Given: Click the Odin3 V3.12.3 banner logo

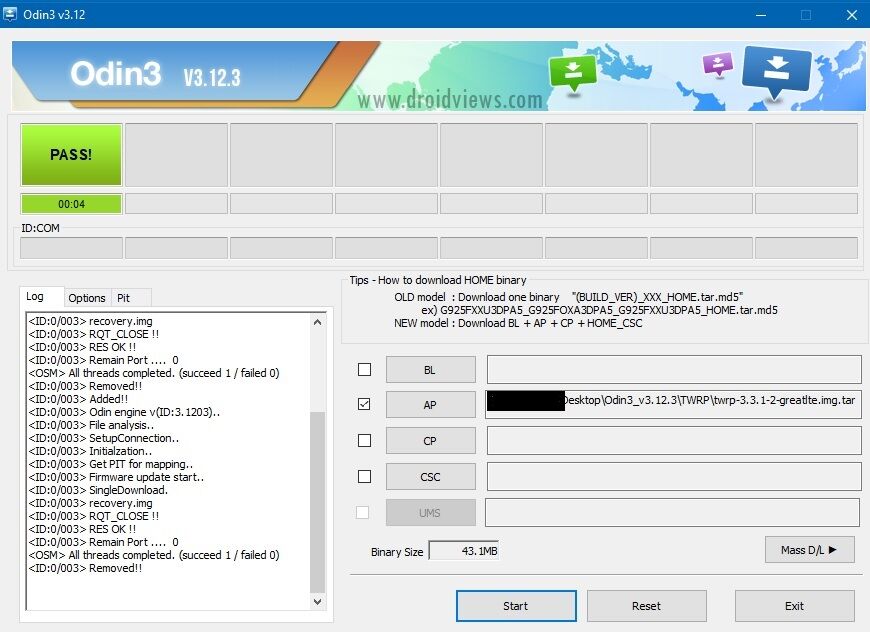Looking at the screenshot, I should pos(155,75).
